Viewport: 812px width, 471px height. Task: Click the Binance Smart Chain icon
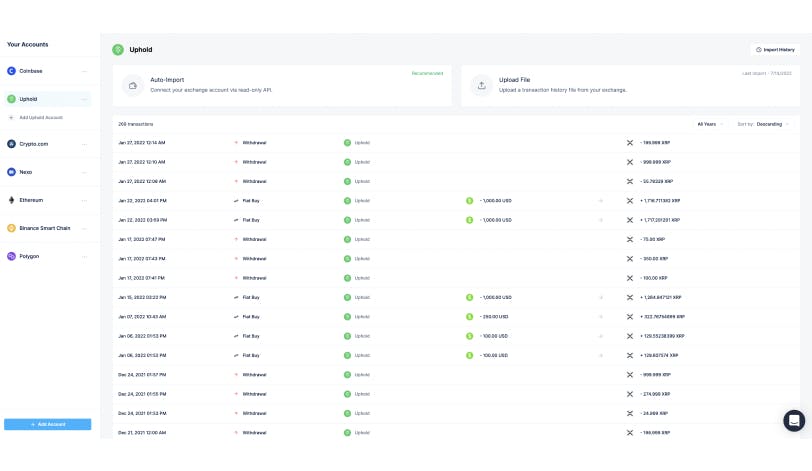[x=11, y=228]
